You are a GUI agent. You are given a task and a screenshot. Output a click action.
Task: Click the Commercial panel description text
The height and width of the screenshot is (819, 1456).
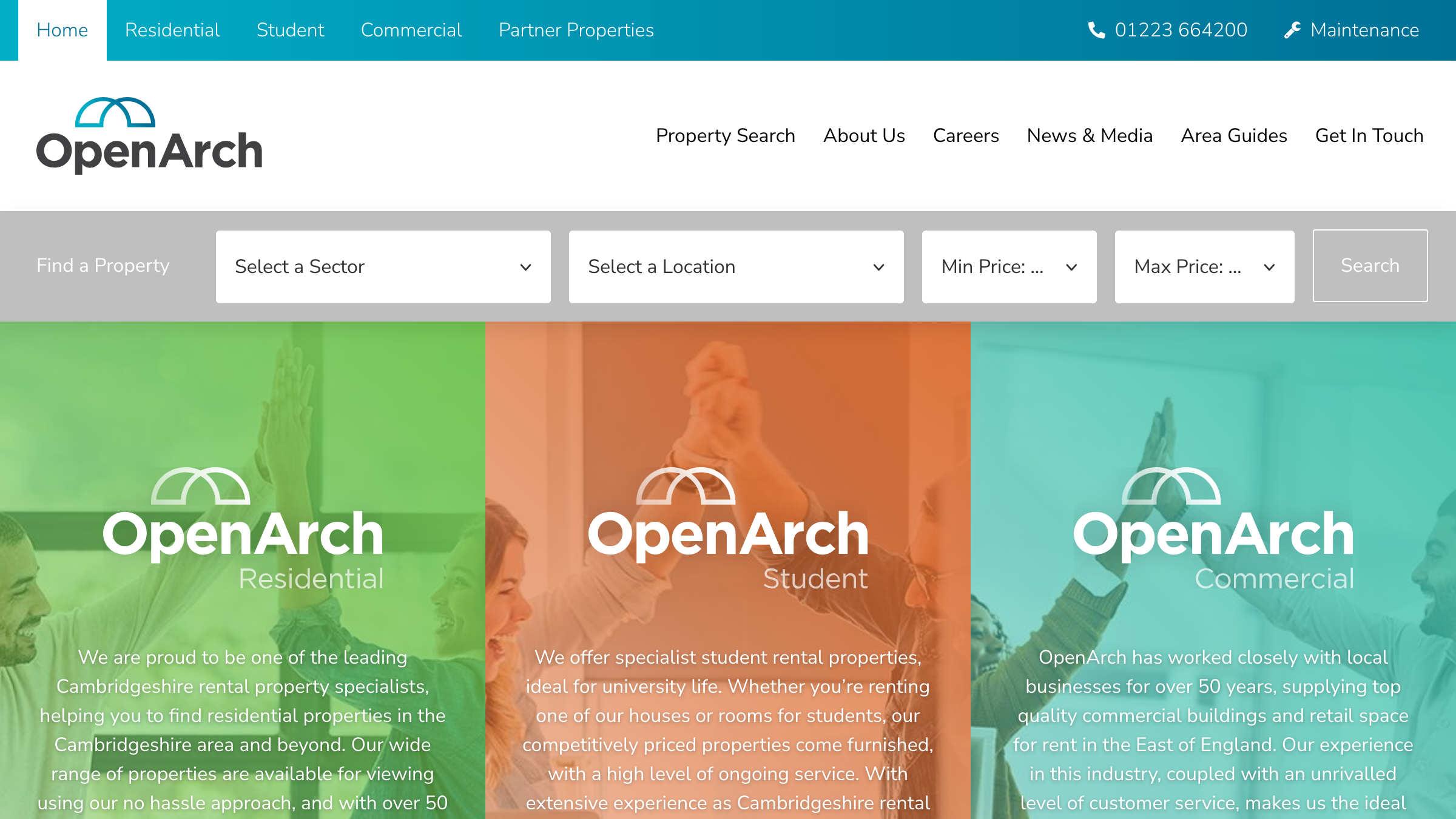tap(1213, 731)
